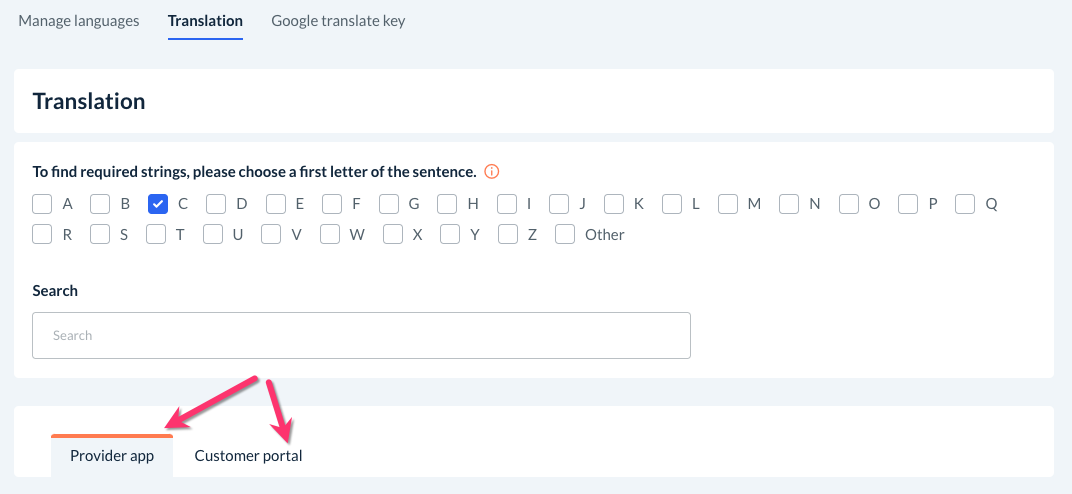
Task: Check the letter Q checkbox
Action: 965,204
